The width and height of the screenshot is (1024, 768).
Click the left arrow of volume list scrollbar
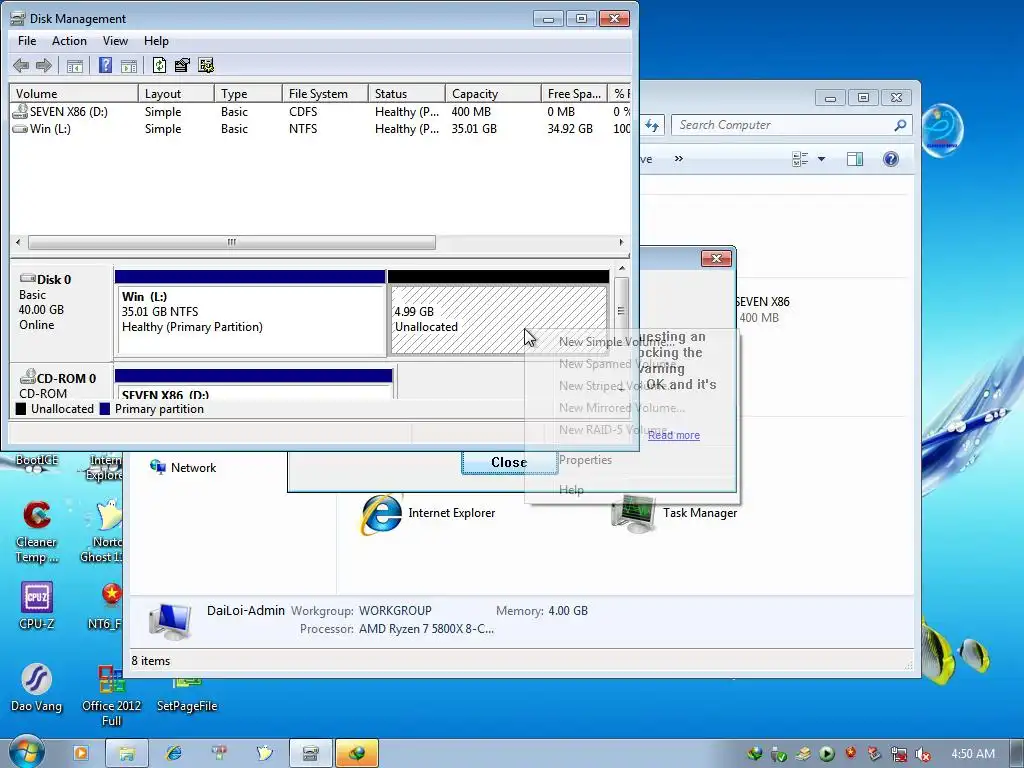pos(18,242)
